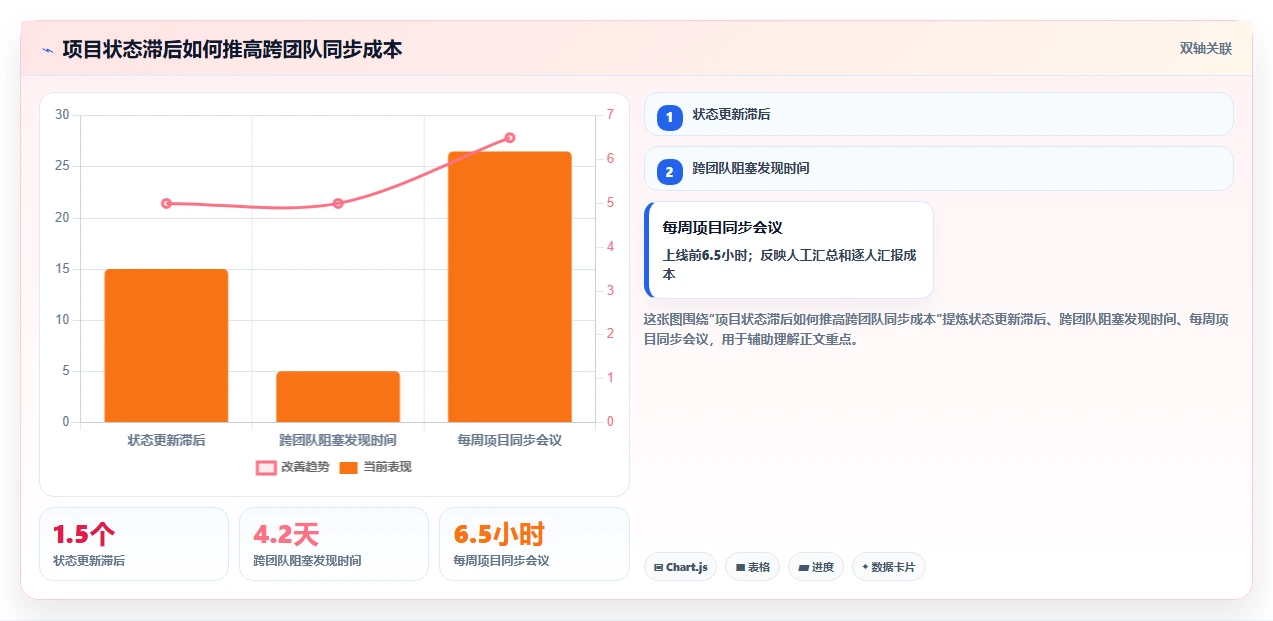This screenshot has width=1273, height=621.
Task: Click the description paragraph starting 这张图围绕
Action: [x=938, y=329]
